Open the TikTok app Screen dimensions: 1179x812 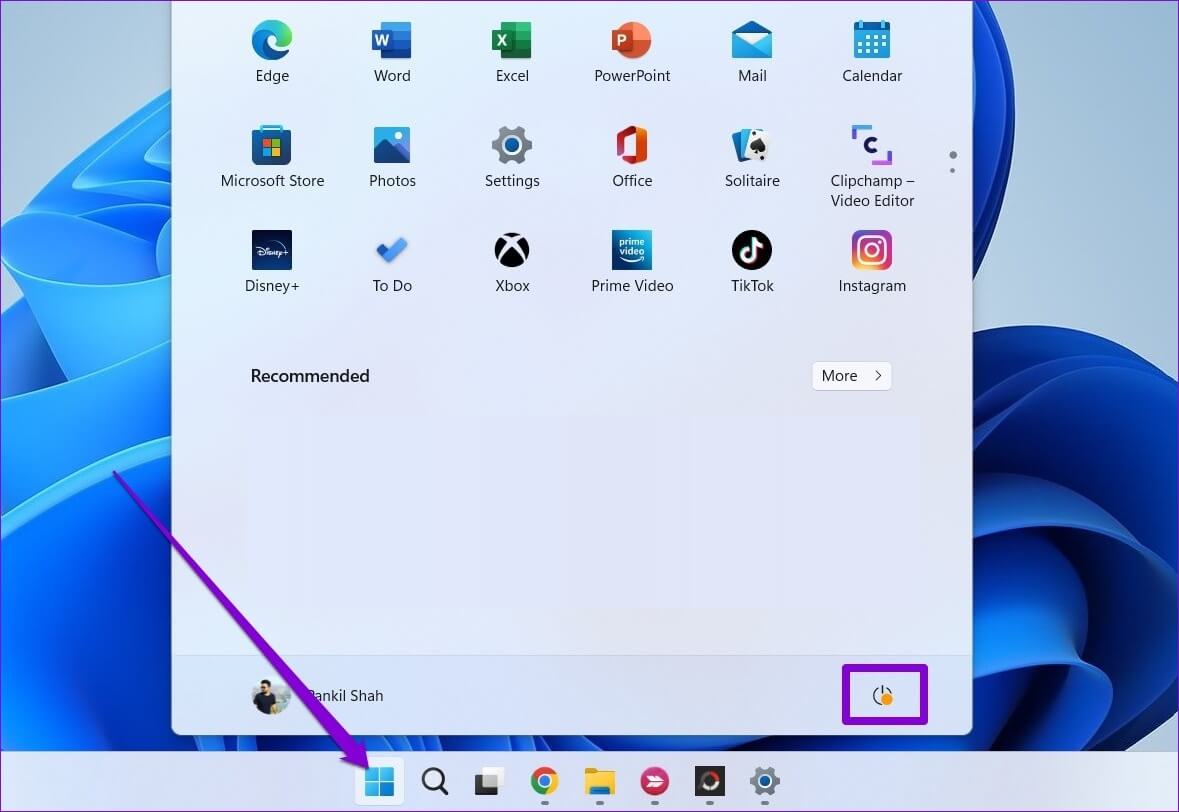point(752,262)
